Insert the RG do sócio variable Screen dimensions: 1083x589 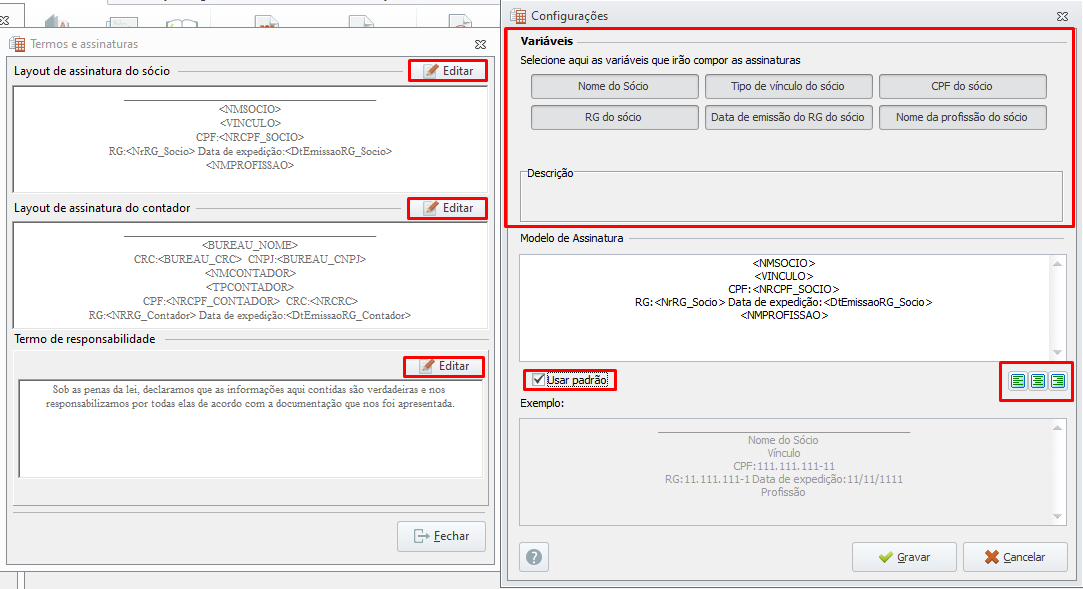614,117
